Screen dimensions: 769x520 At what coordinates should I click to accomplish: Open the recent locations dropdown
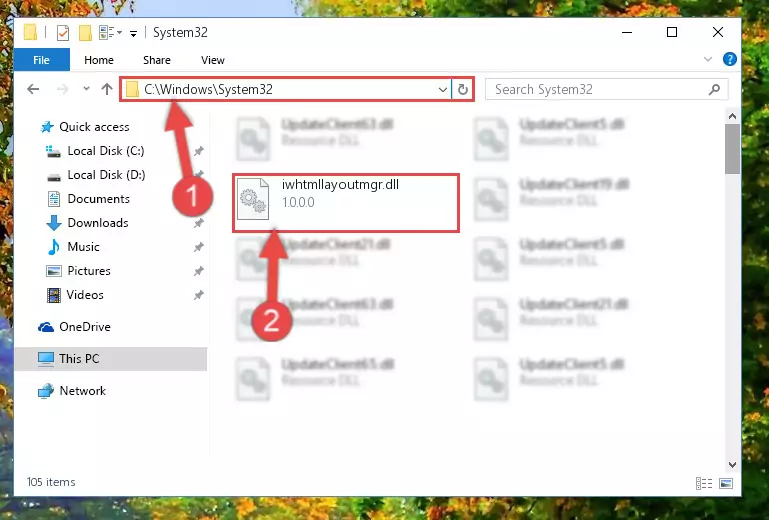[86, 89]
